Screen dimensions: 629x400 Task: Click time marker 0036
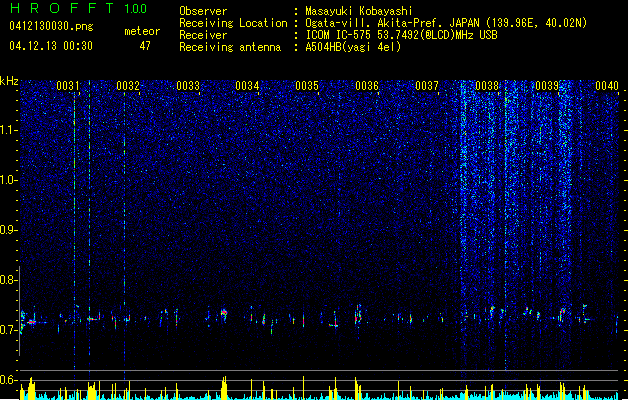367,86
